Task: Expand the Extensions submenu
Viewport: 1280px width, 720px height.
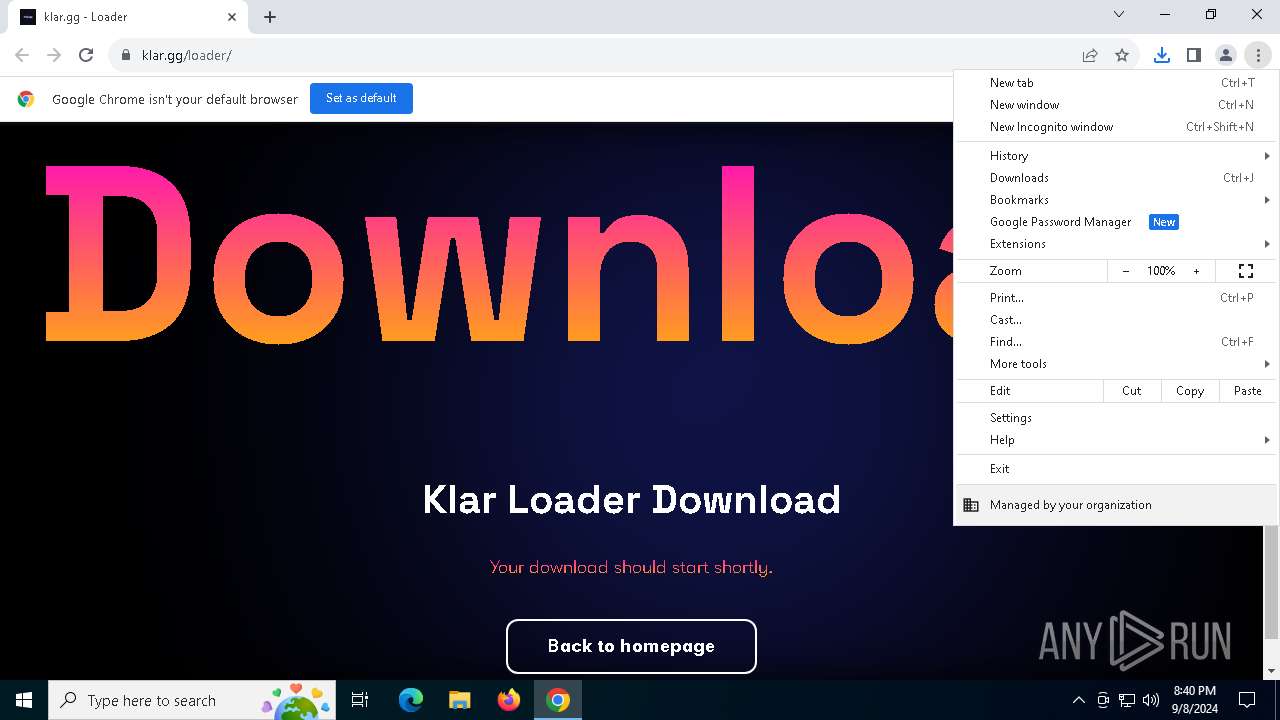Action: [x=1115, y=244]
